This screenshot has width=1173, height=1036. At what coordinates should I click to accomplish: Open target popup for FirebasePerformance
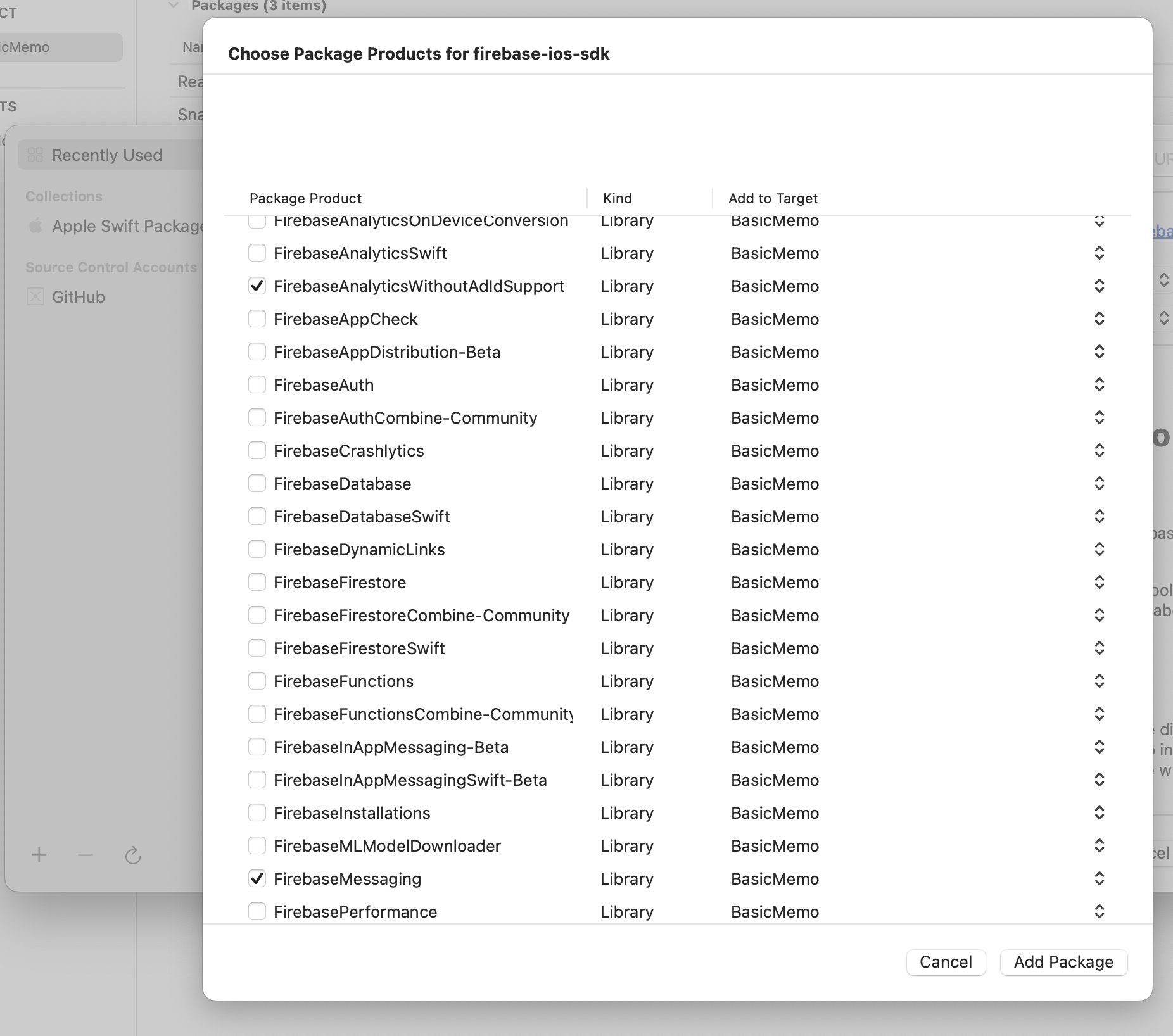(1100, 912)
